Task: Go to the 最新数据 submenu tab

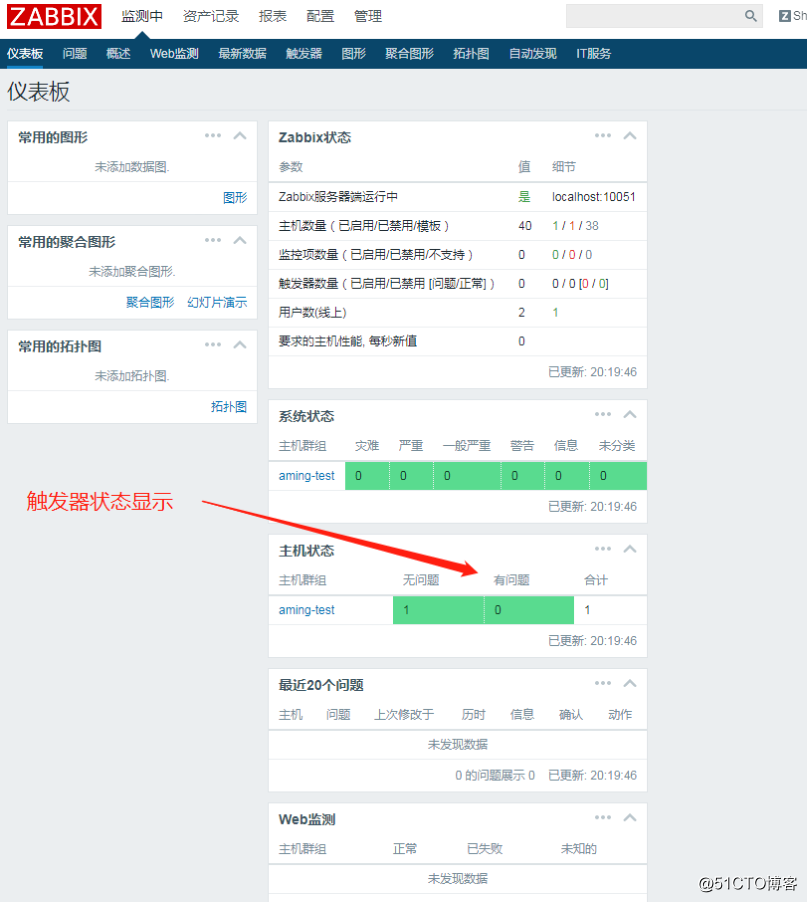Action: point(242,53)
